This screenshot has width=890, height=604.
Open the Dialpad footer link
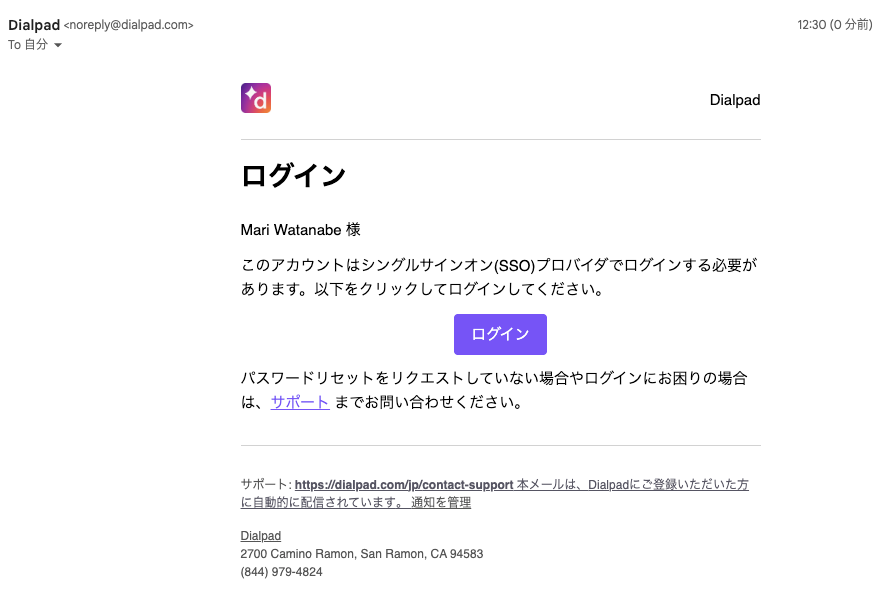(x=261, y=536)
